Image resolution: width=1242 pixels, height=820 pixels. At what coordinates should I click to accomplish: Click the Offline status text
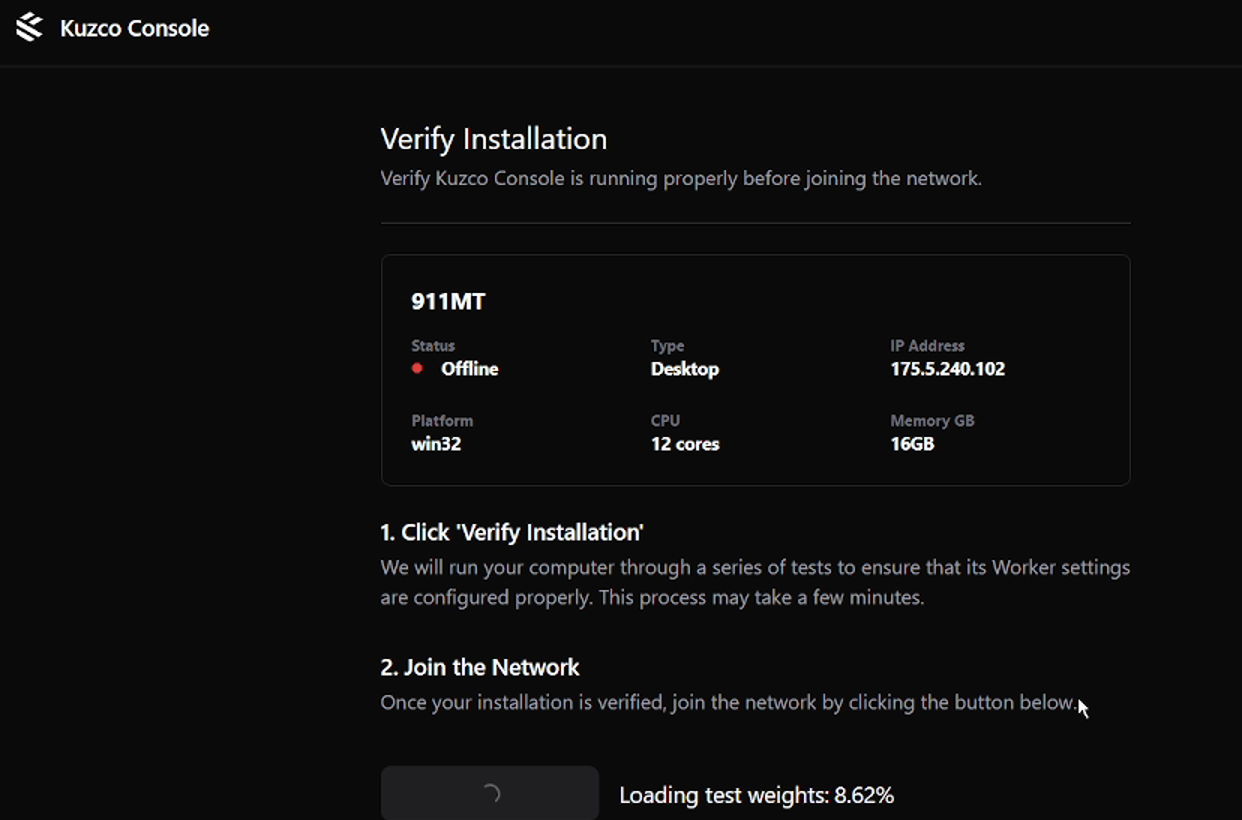(x=470, y=369)
